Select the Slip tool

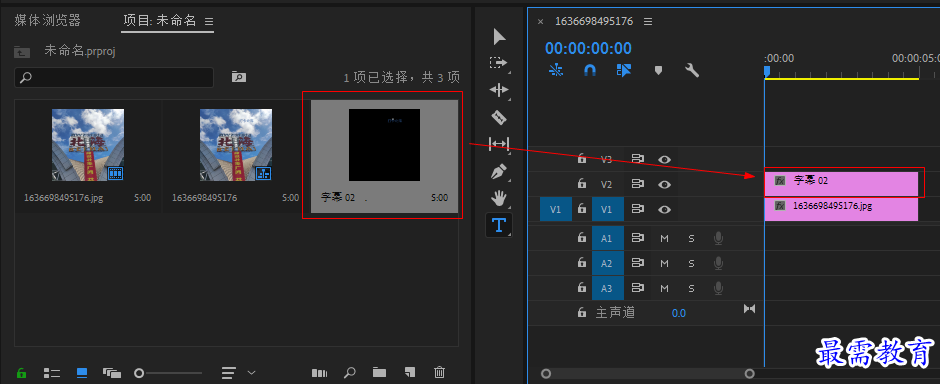coord(499,144)
